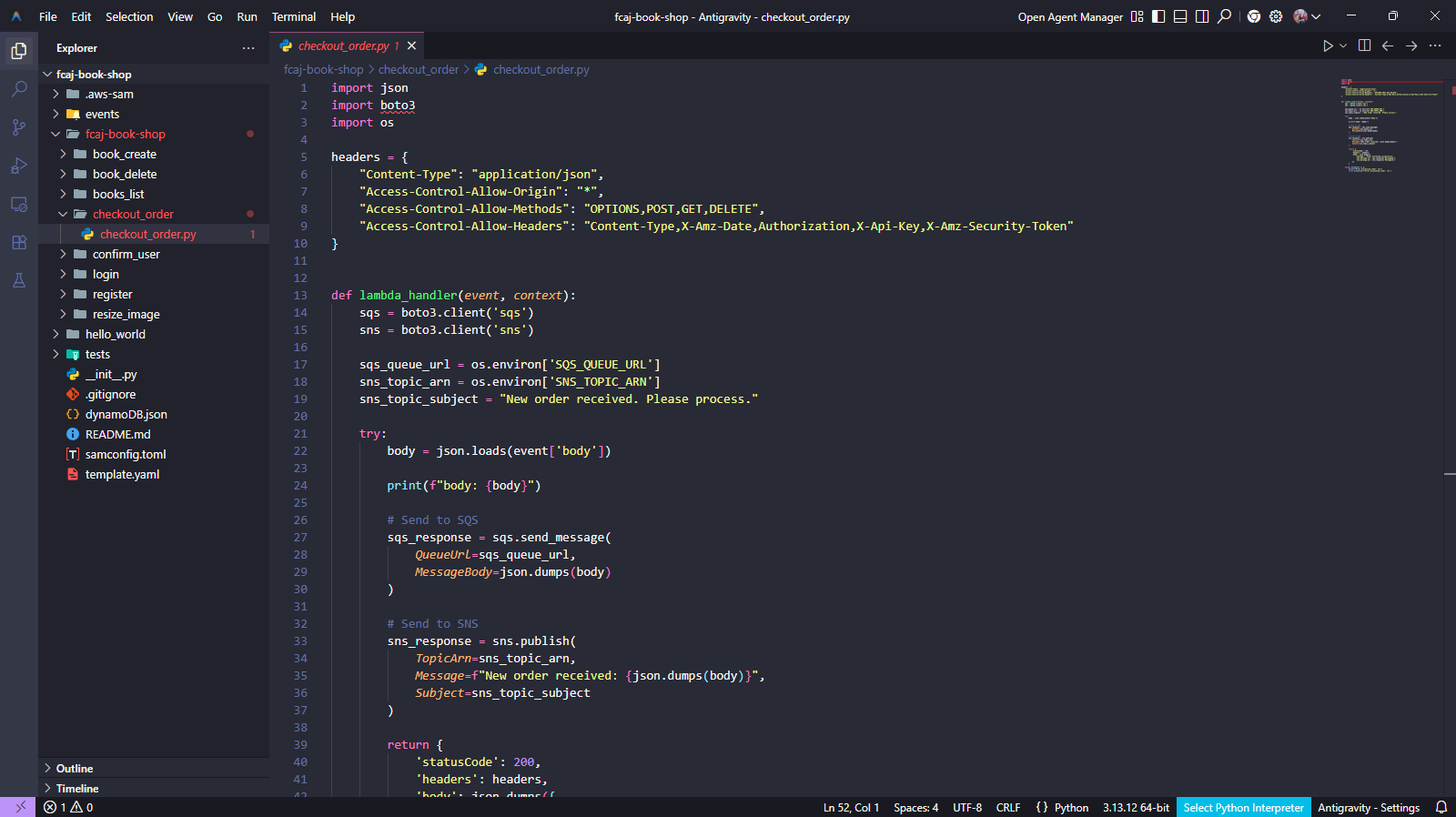Select checkout_order.py in the file tree
Screen dimensions: 1456x817
pos(154,234)
